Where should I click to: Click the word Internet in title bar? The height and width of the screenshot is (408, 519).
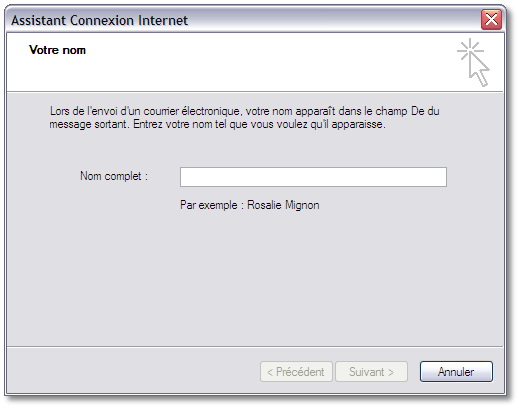click(x=163, y=20)
